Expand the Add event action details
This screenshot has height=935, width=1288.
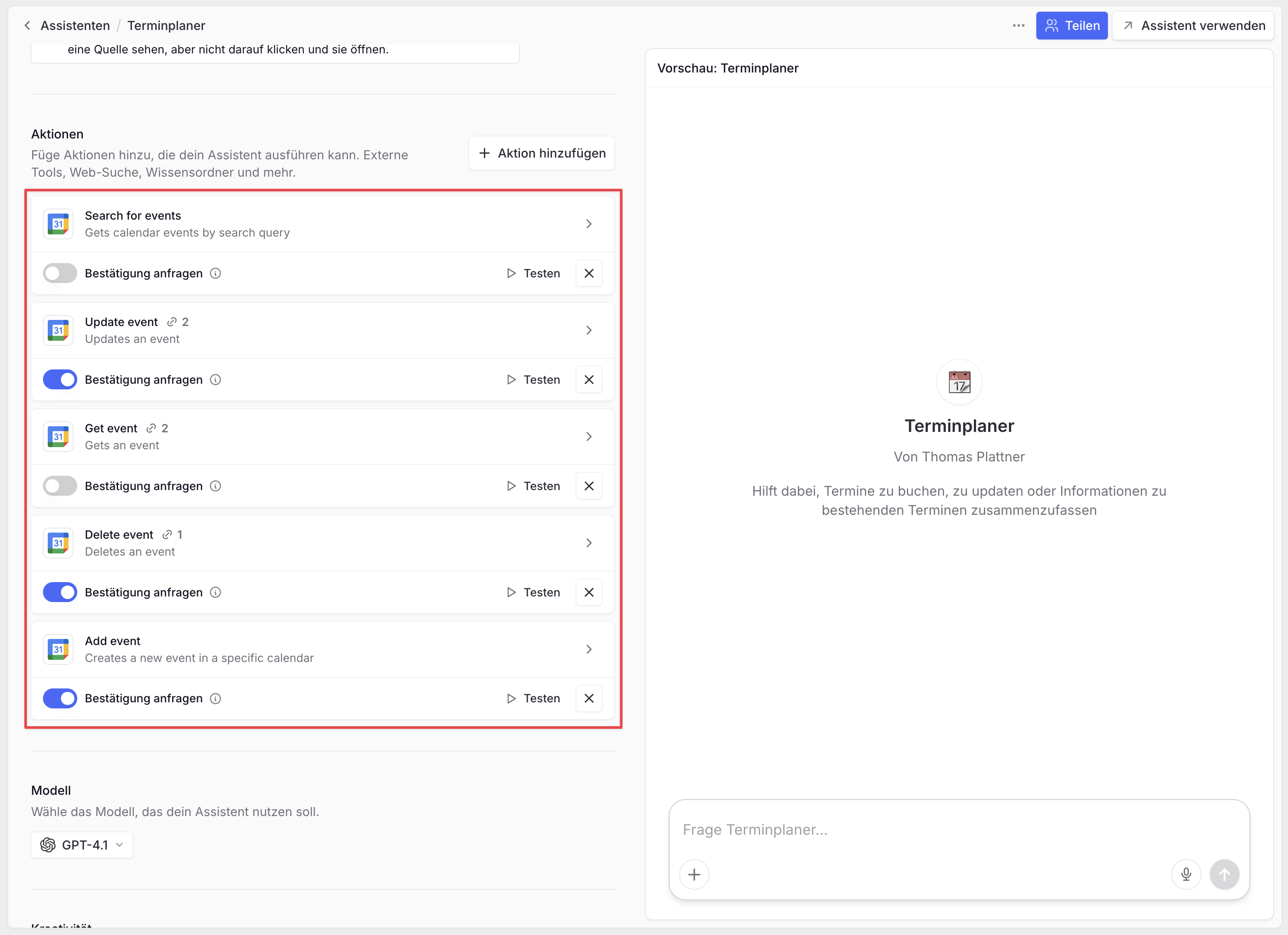588,649
